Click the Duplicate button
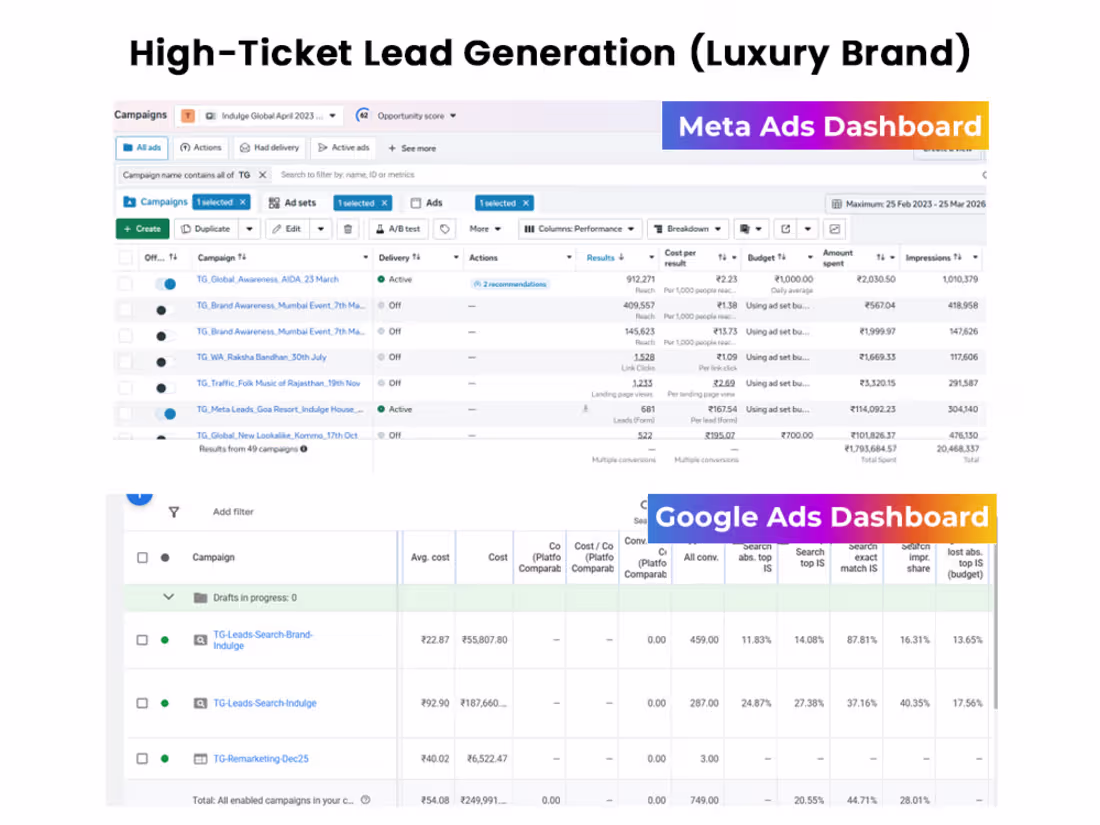Image resolution: width=1100 pixels, height=825 pixels. (x=206, y=229)
